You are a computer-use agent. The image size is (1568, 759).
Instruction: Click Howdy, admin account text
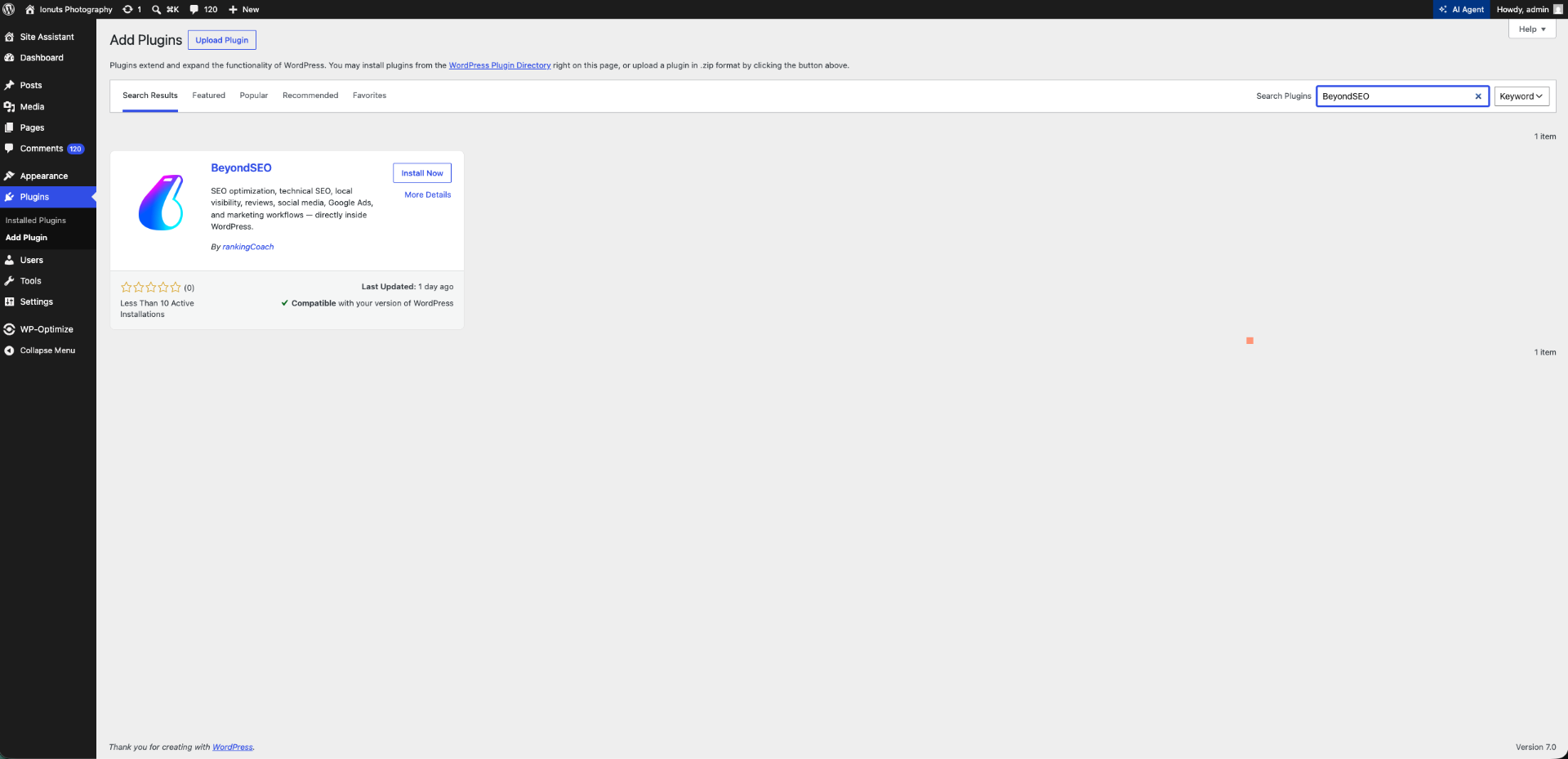(x=1522, y=10)
